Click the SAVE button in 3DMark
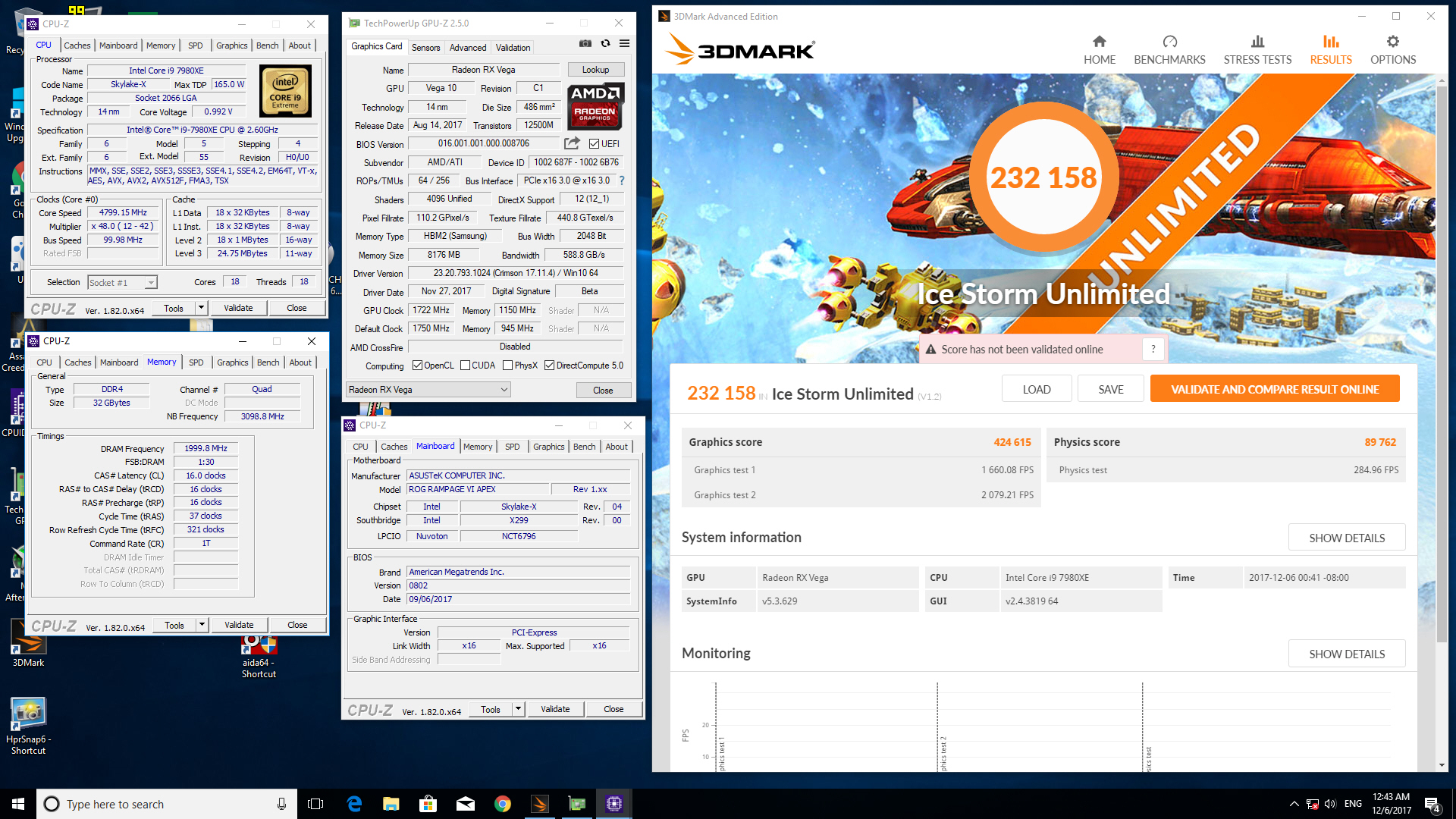 click(x=1111, y=389)
